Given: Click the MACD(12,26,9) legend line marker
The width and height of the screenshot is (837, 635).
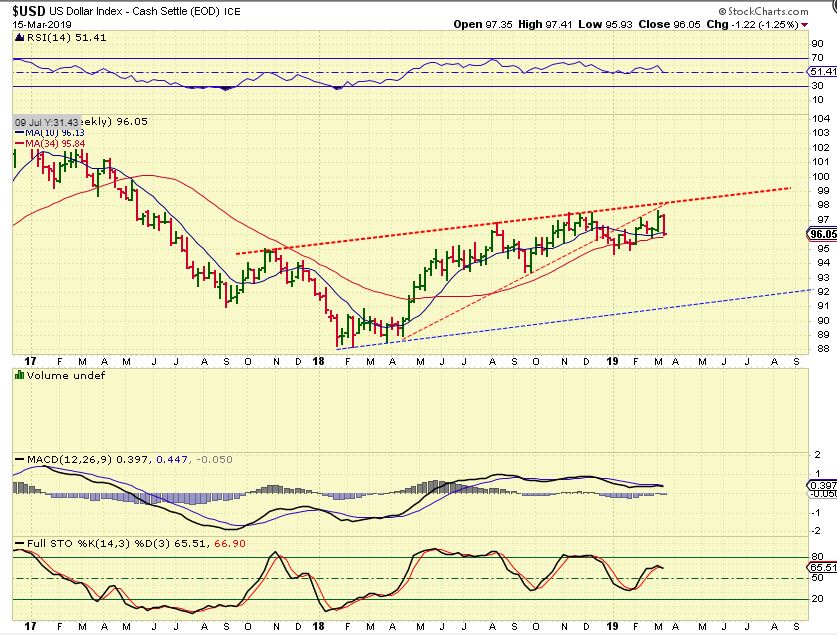Looking at the screenshot, I should coord(19,459).
